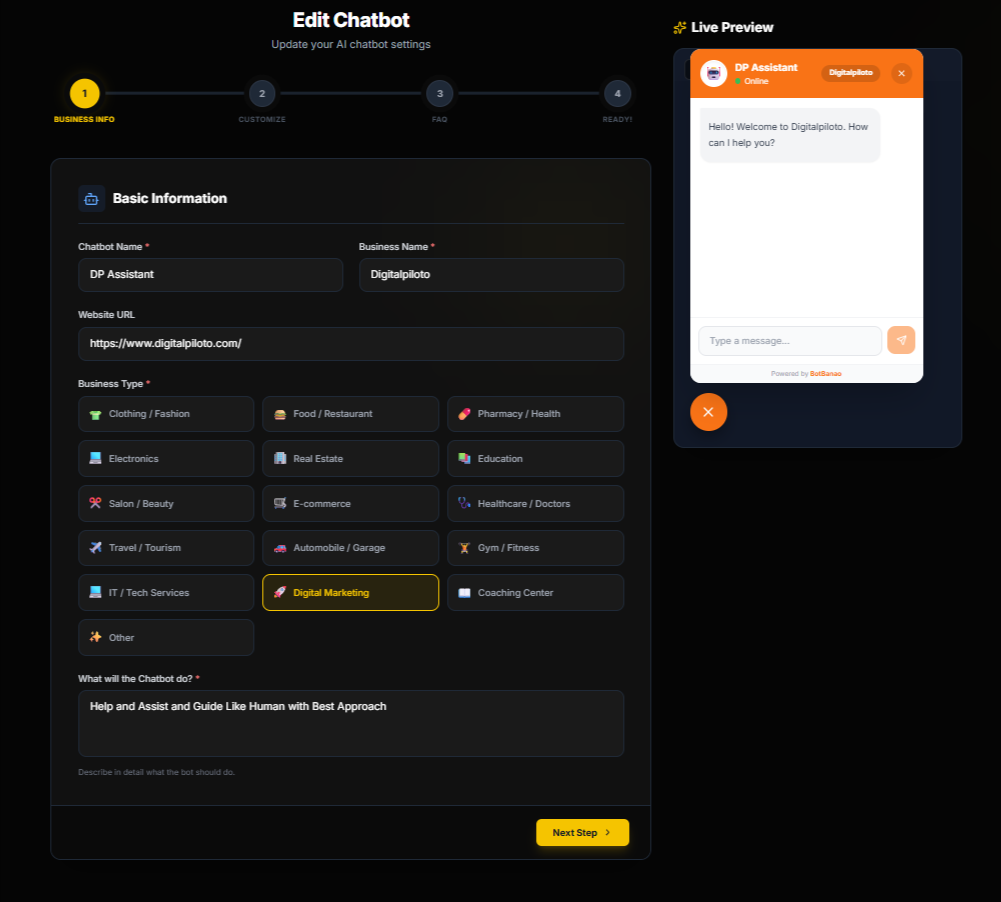Click the orange send message arrow icon
1001x902 pixels.
click(x=901, y=340)
